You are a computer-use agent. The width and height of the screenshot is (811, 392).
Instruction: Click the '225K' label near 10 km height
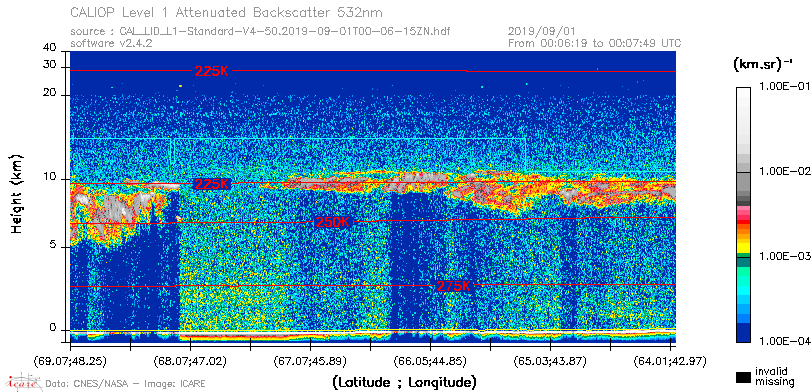[211, 184]
